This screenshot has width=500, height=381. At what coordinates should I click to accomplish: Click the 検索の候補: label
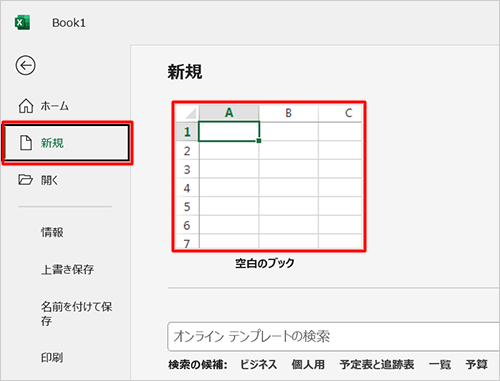point(198,364)
